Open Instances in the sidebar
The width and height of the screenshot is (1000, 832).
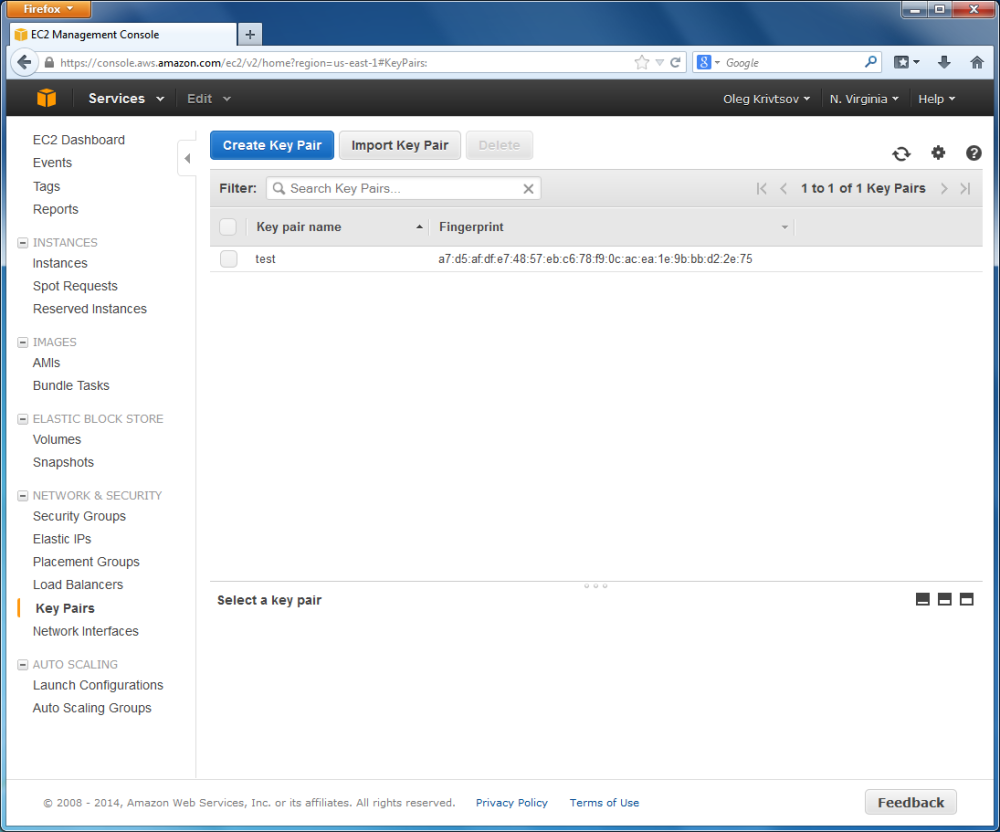60,263
